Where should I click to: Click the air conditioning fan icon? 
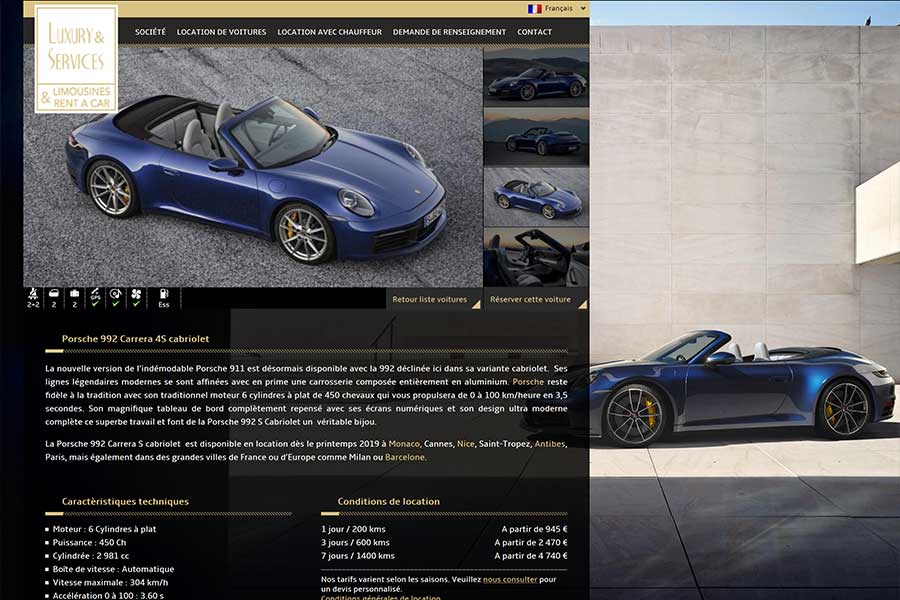click(x=136, y=298)
